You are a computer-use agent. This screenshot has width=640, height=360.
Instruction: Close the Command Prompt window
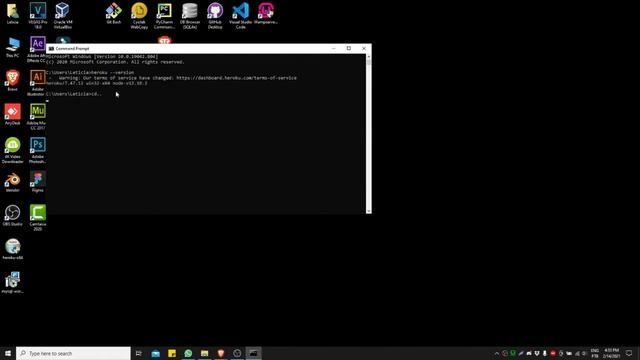(364, 48)
